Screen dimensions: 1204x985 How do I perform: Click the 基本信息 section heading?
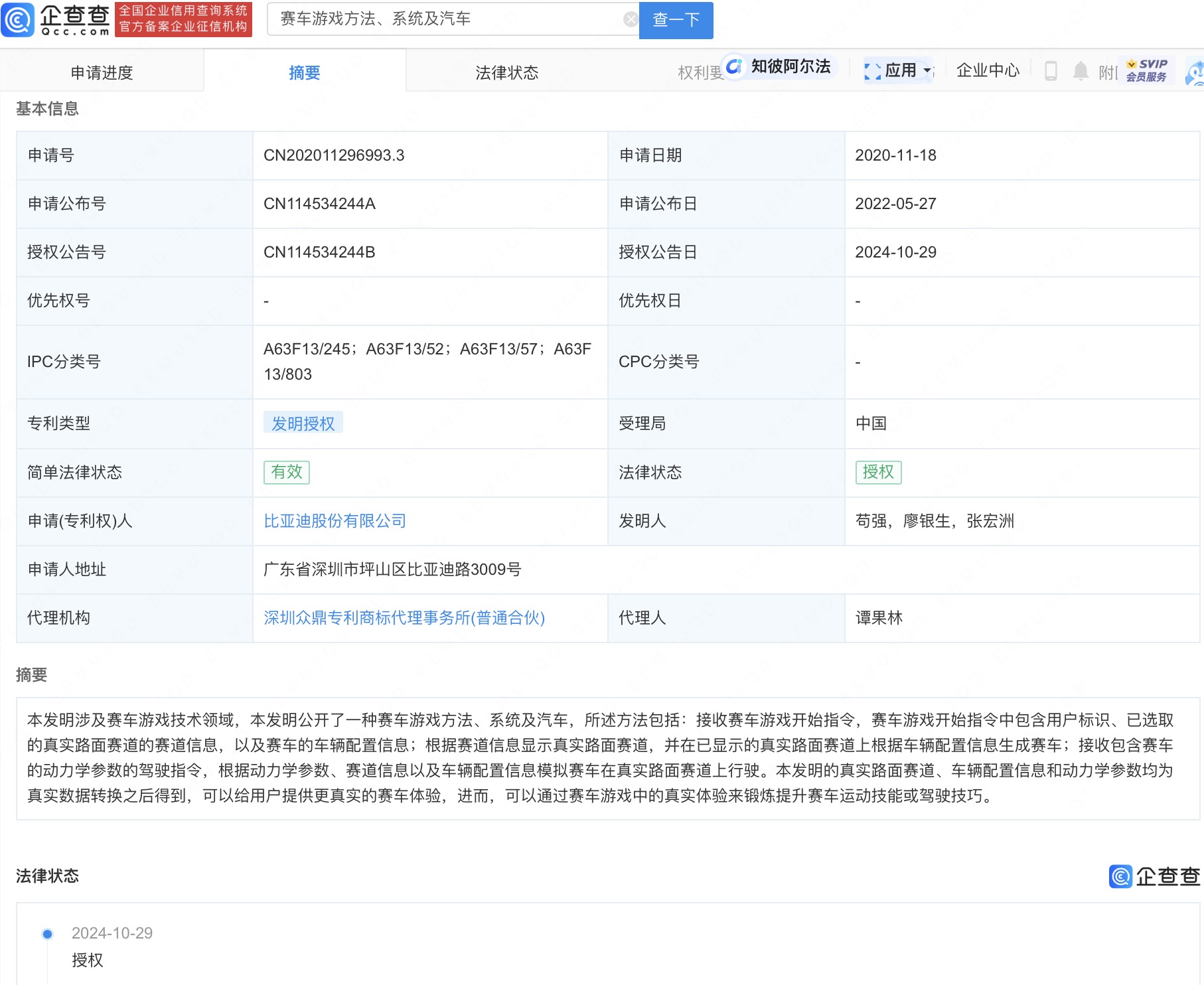coord(47,109)
